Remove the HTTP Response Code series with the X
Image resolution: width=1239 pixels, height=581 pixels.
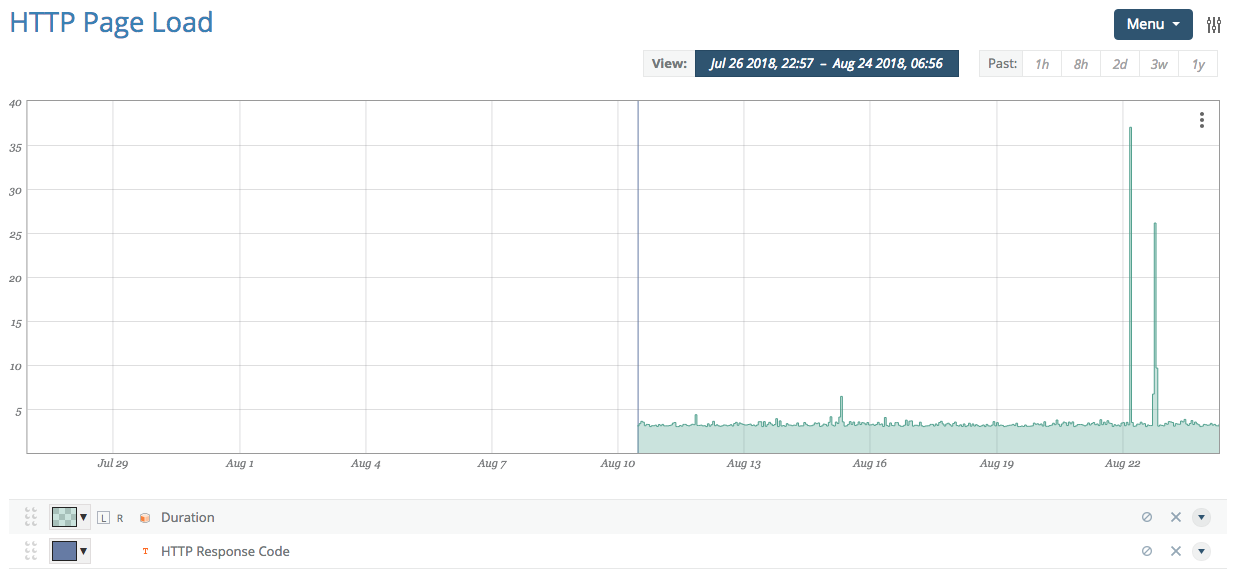pos(1176,551)
